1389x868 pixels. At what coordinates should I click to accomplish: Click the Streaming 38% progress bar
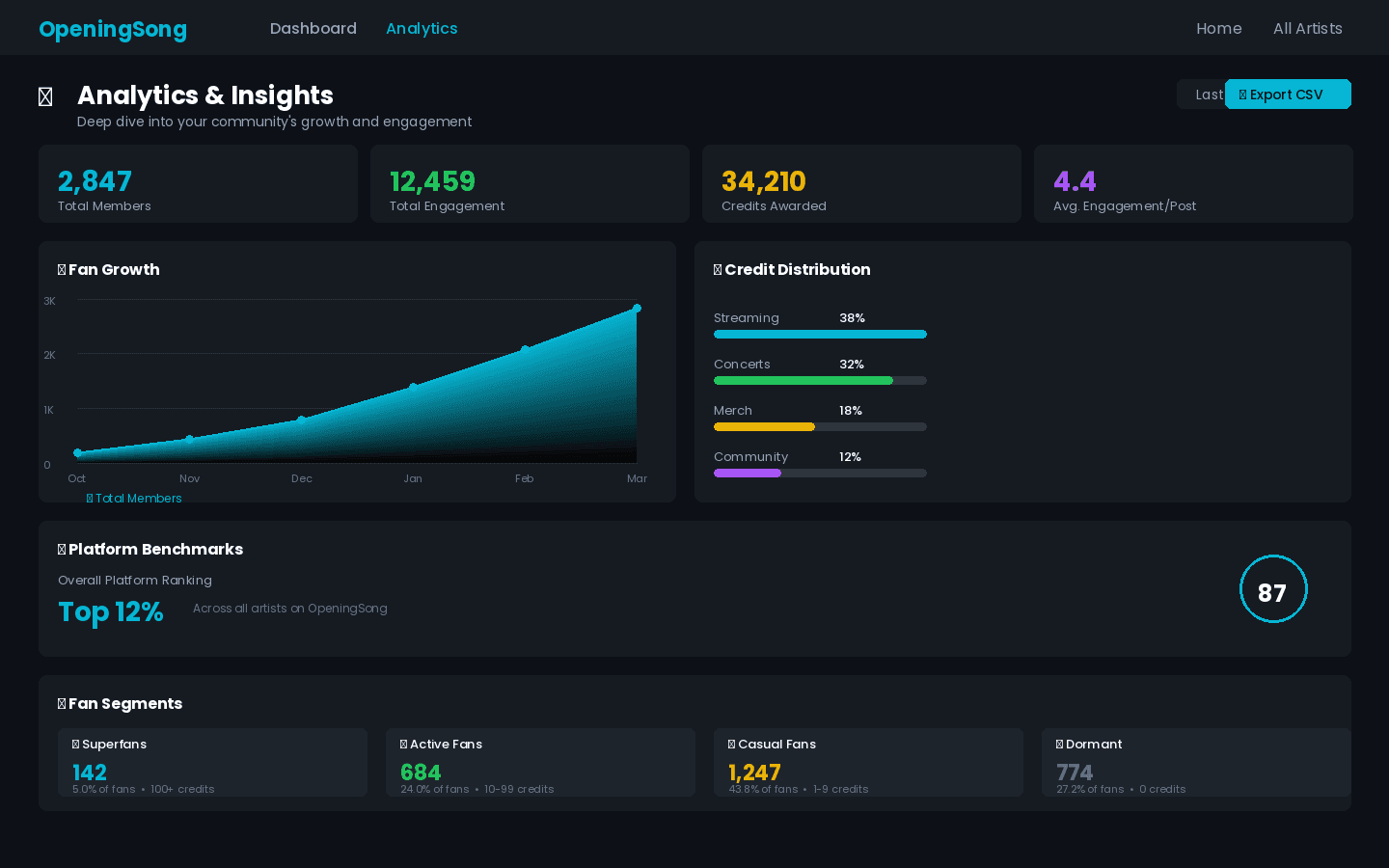(x=820, y=334)
